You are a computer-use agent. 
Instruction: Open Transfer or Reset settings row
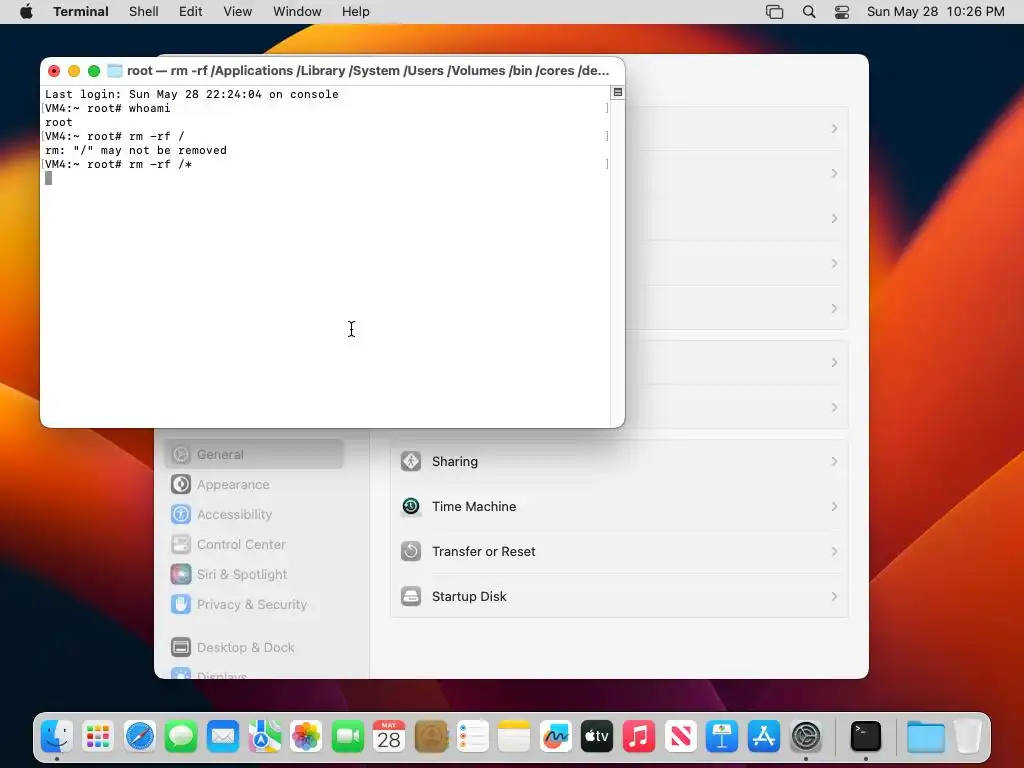point(619,552)
